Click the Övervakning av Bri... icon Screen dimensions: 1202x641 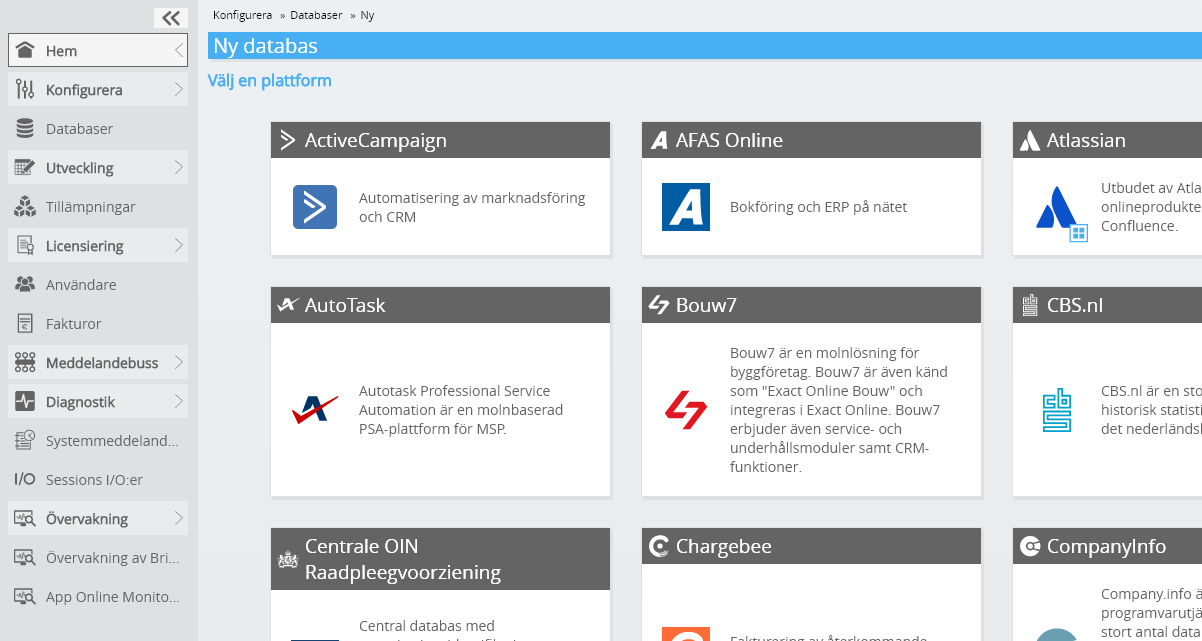(26, 557)
